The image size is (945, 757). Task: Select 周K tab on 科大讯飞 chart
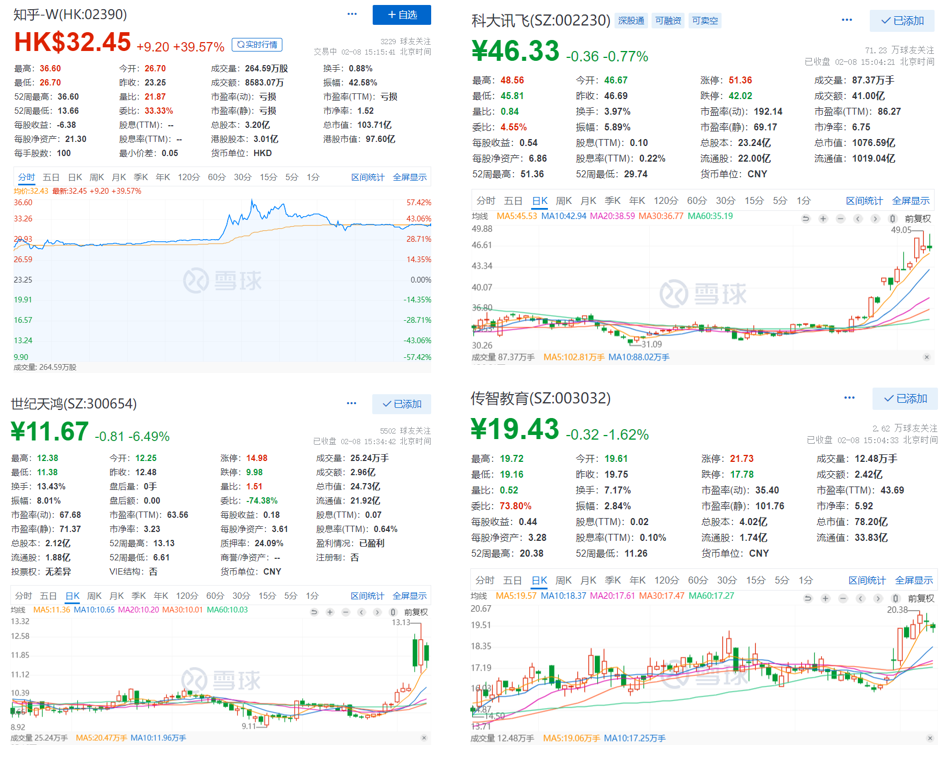[563, 201]
